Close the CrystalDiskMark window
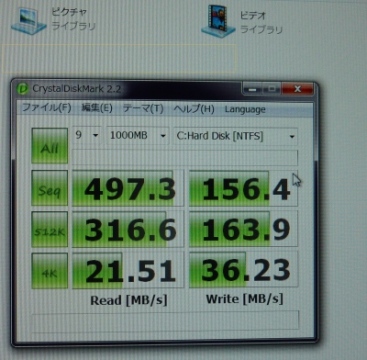 297,89
